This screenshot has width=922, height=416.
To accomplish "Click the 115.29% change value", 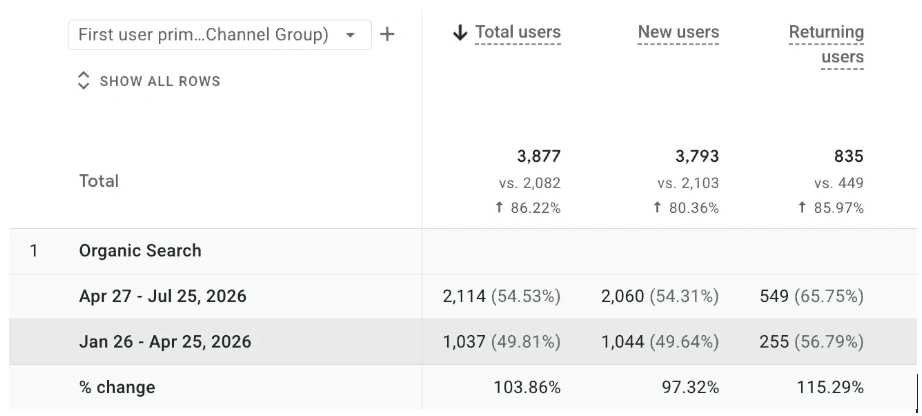I will [x=830, y=388].
